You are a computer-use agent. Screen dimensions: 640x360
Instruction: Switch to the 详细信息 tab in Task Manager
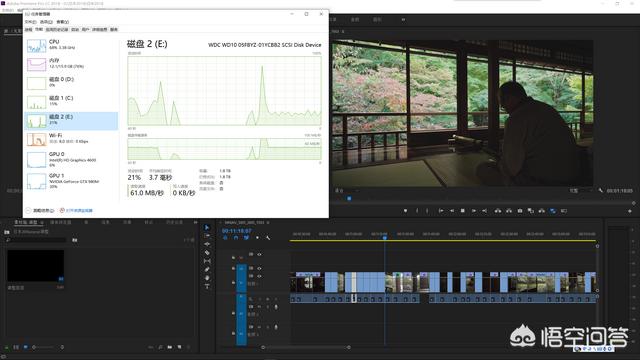[x=100, y=29]
